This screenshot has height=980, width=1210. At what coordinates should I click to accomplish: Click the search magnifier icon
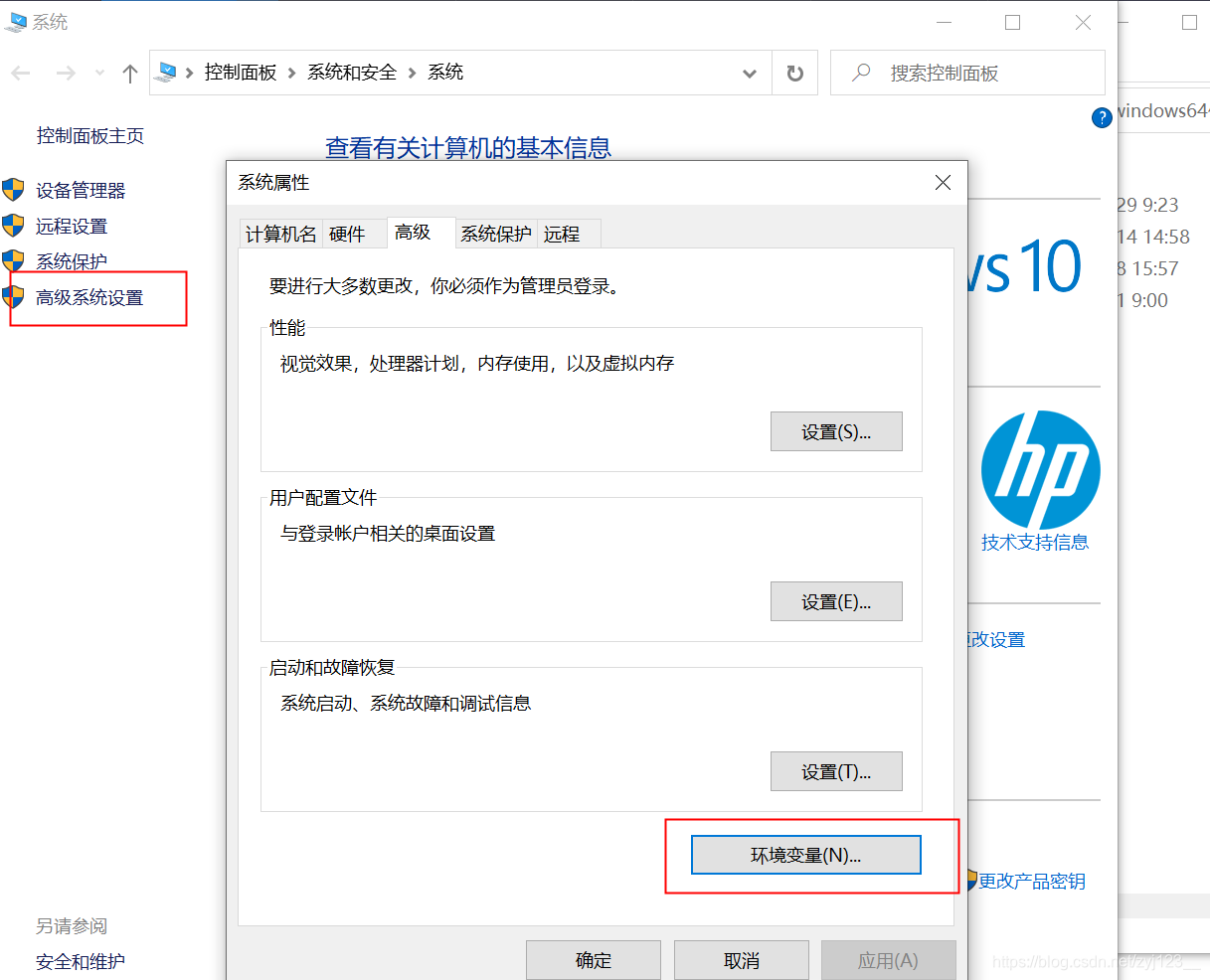click(x=862, y=73)
